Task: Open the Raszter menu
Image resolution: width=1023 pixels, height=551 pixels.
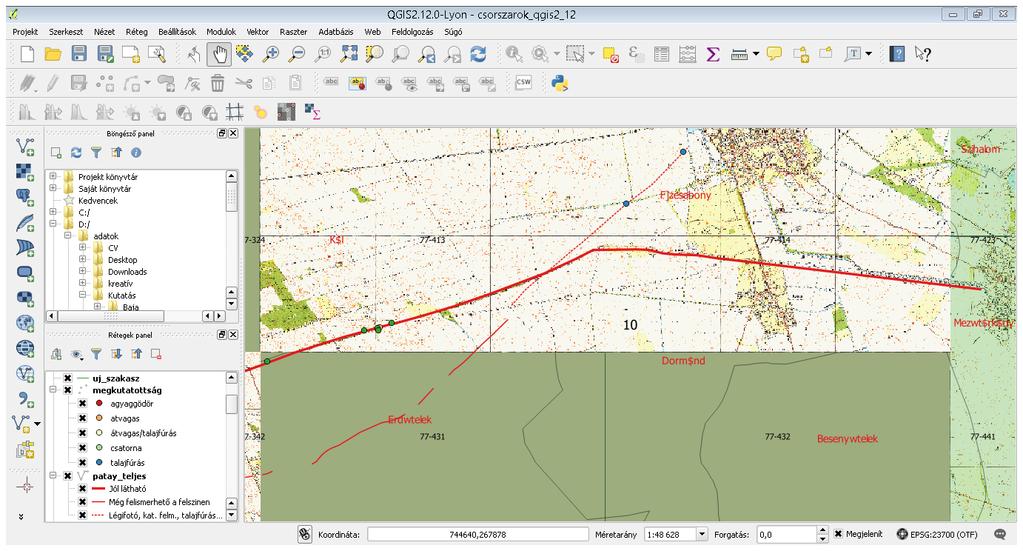Action: 294,31
